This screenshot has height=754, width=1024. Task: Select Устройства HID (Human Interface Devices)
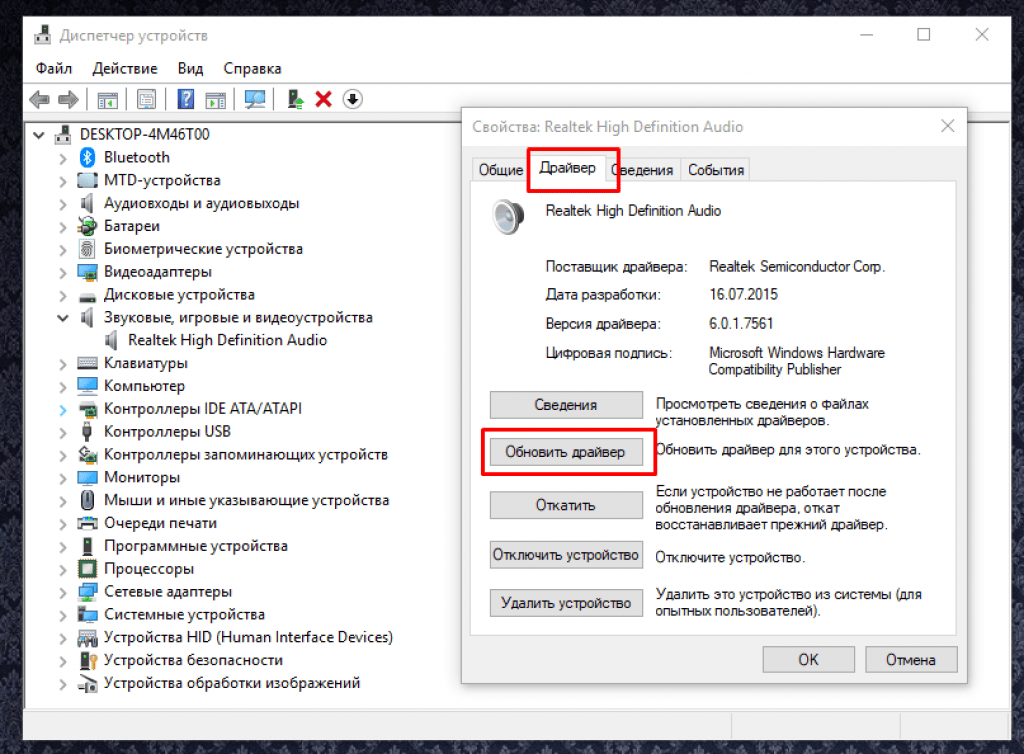(248, 637)
